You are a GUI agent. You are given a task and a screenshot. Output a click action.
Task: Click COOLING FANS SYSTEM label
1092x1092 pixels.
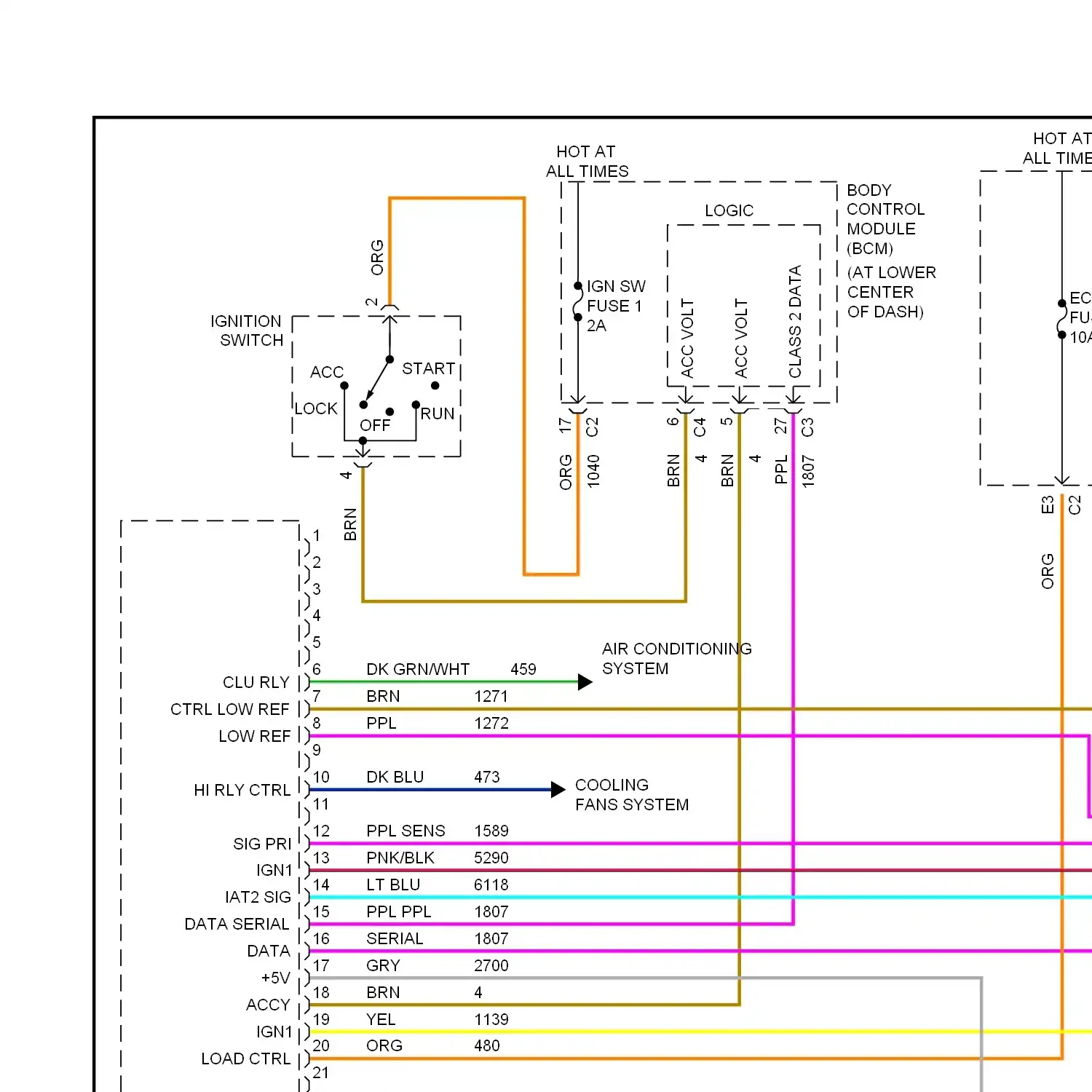pyautogui.click(x=632, y=794)
